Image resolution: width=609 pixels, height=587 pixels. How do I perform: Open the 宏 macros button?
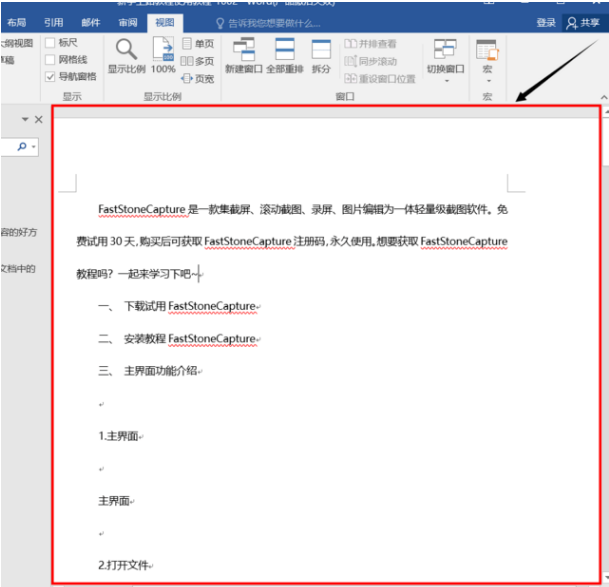487,56
